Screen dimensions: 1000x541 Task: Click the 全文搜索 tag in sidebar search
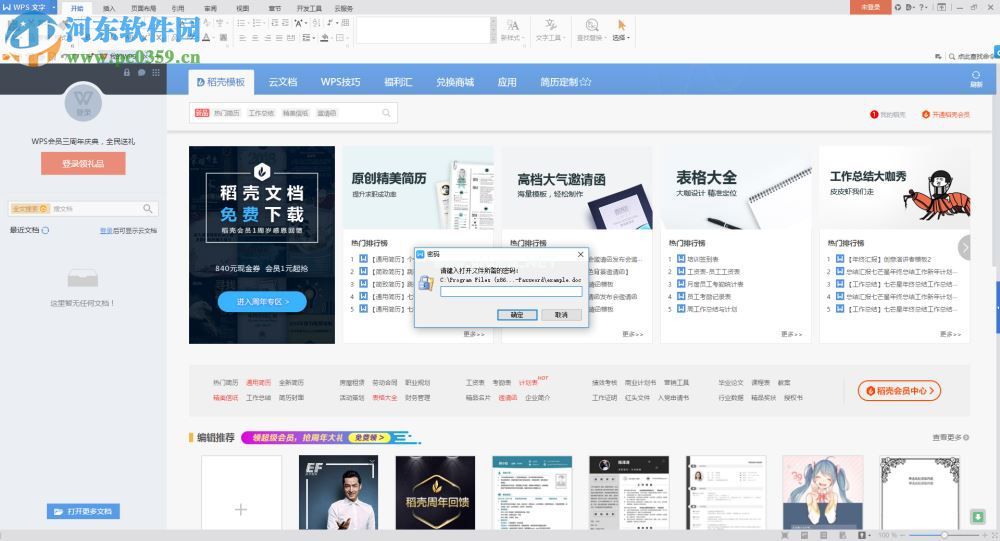30,209
